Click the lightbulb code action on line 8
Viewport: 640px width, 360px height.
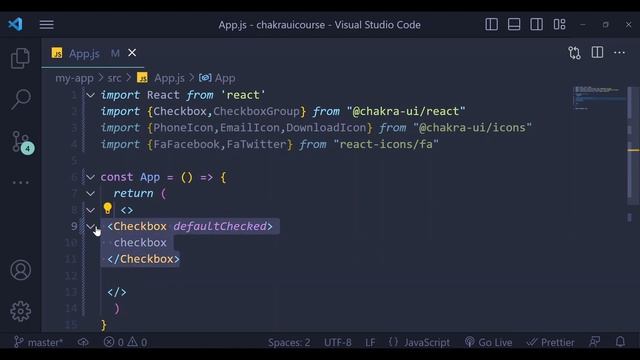pyautogui.click(x=108, y=209)
